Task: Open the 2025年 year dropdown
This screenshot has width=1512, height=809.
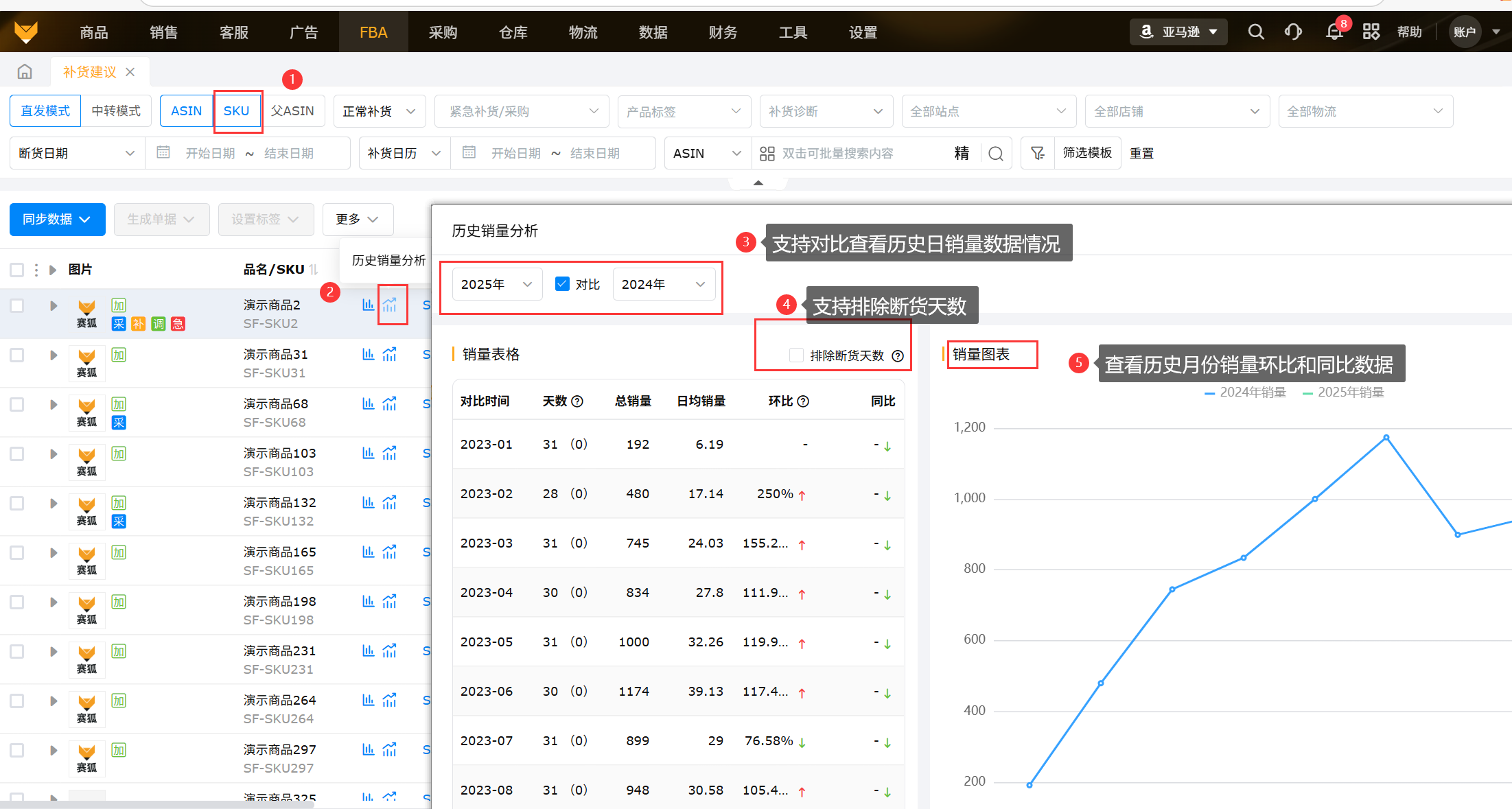Action: 496,284
